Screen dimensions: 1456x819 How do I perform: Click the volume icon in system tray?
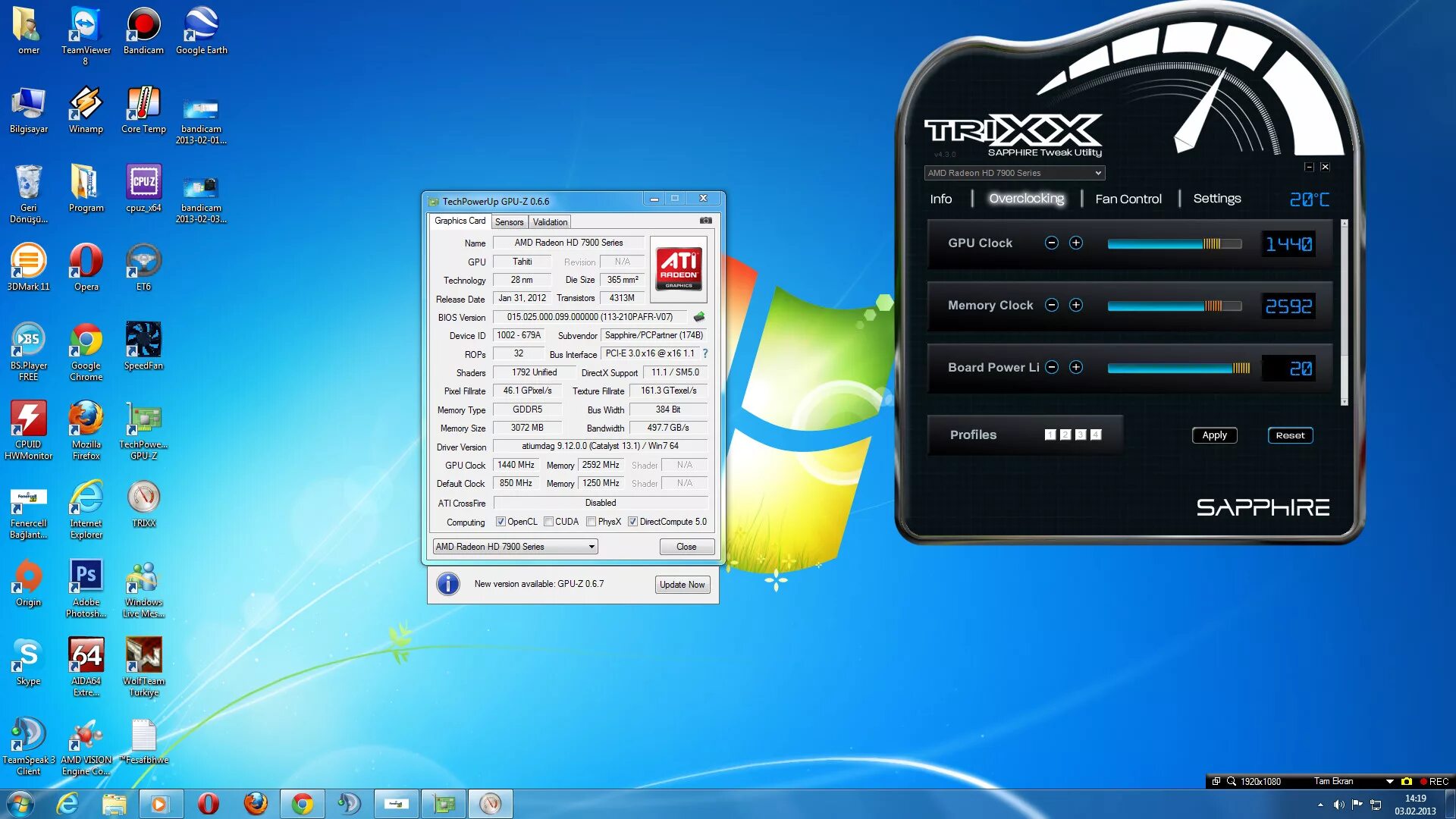(x=1338, y=805)
